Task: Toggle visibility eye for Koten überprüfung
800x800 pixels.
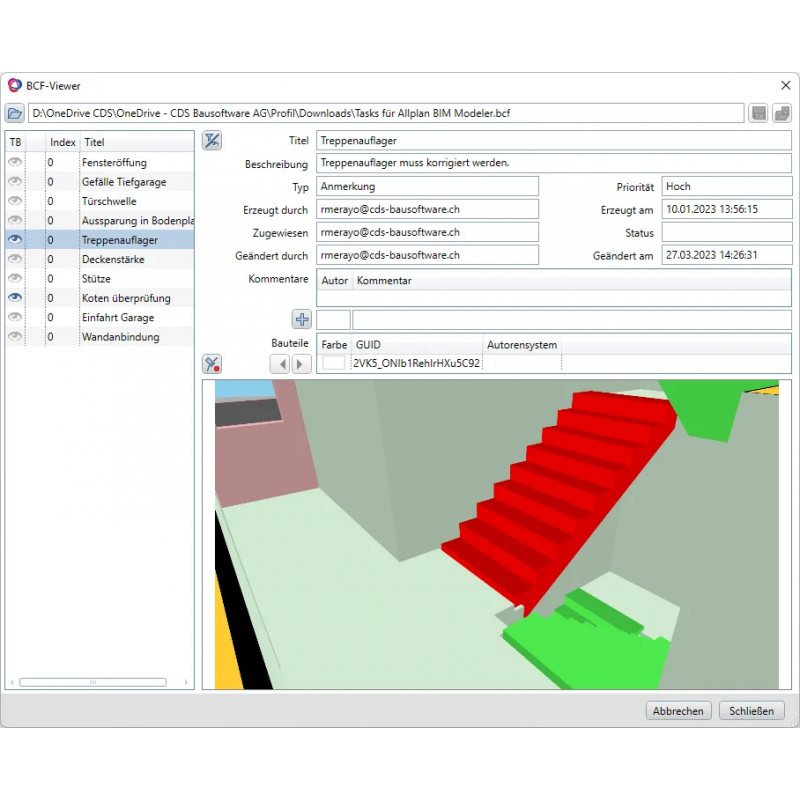Action: click(x=14, y=297)
